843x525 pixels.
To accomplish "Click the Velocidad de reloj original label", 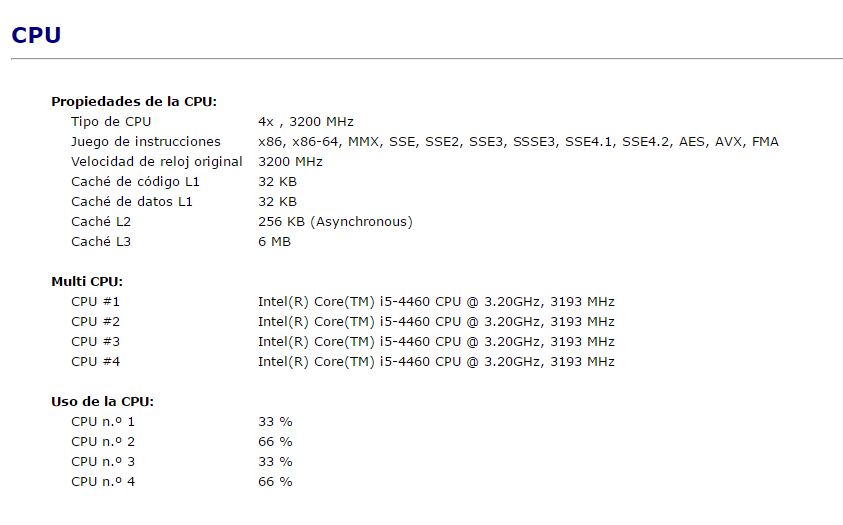I will tap(156, 162).
